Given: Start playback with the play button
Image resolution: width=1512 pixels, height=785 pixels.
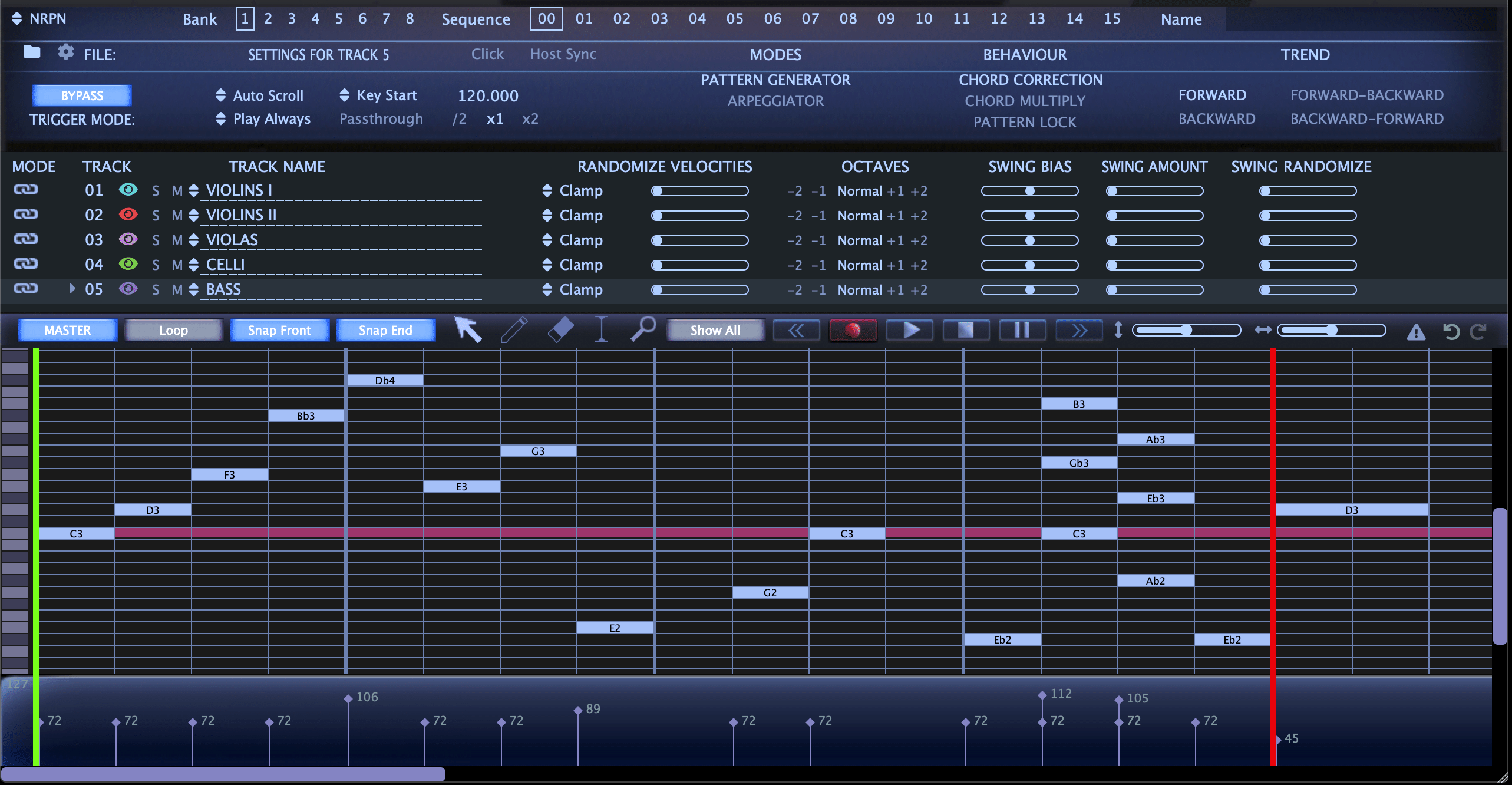Looking at the screenshot, I should click(x=910, y=330).
